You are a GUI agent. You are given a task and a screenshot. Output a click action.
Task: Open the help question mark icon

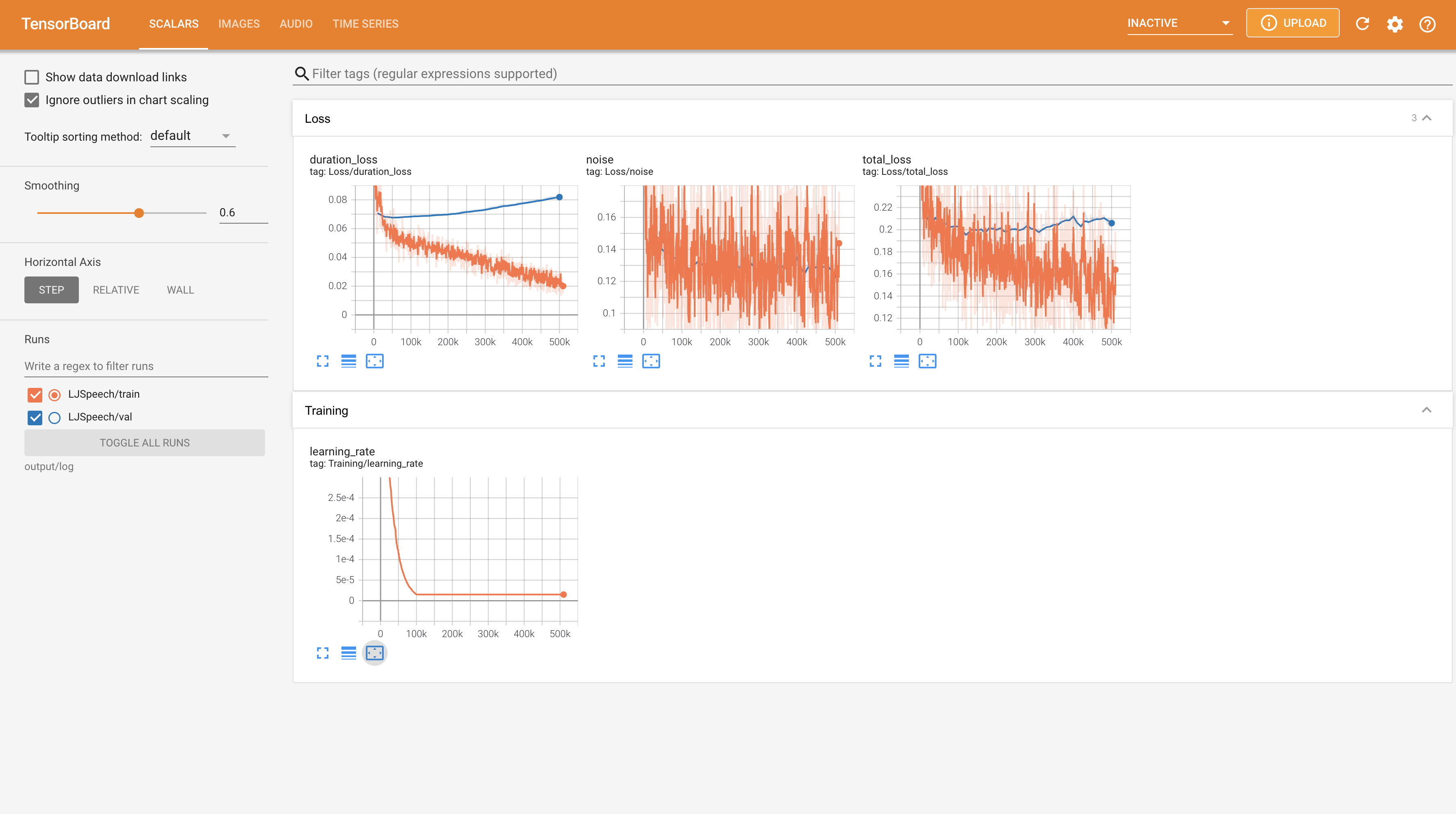pos(1427,24)
